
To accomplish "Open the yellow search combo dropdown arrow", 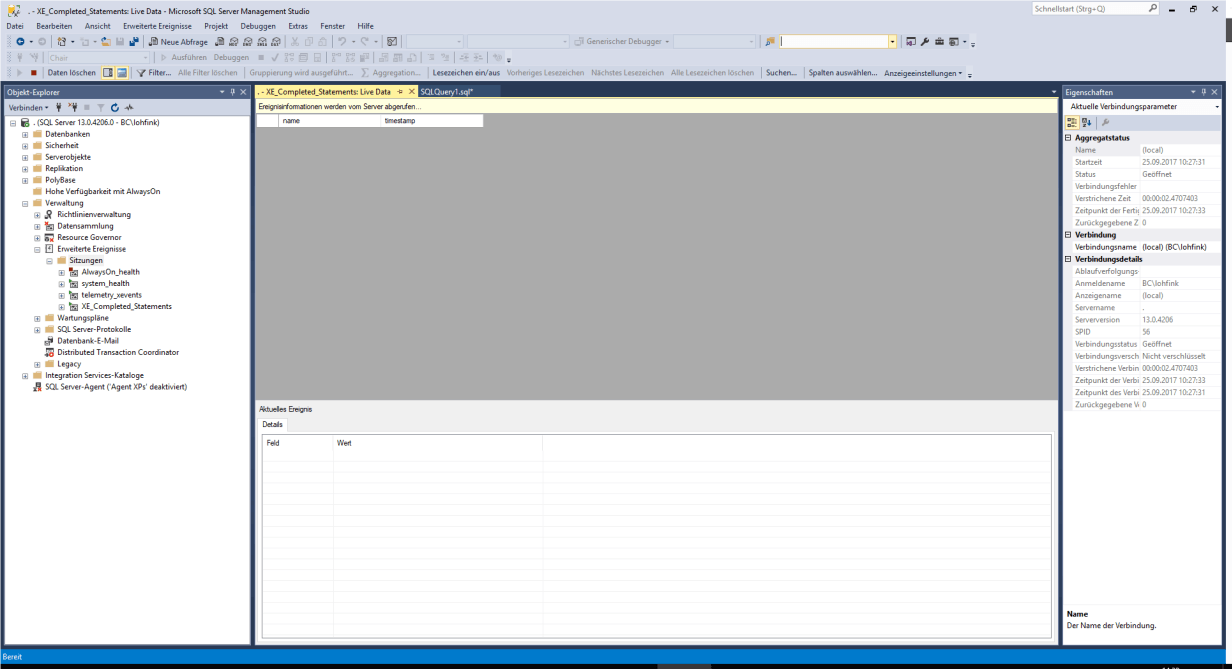I will coord(892,42).
